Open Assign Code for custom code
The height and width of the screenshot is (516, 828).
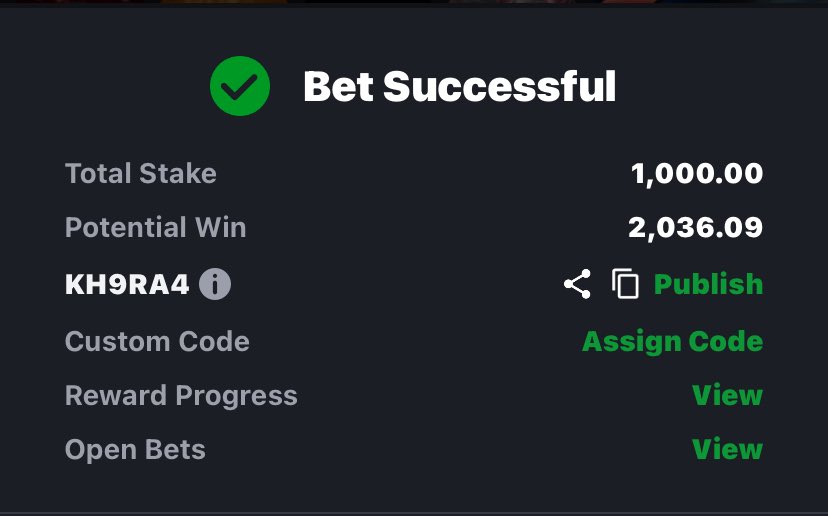[672, 341]
